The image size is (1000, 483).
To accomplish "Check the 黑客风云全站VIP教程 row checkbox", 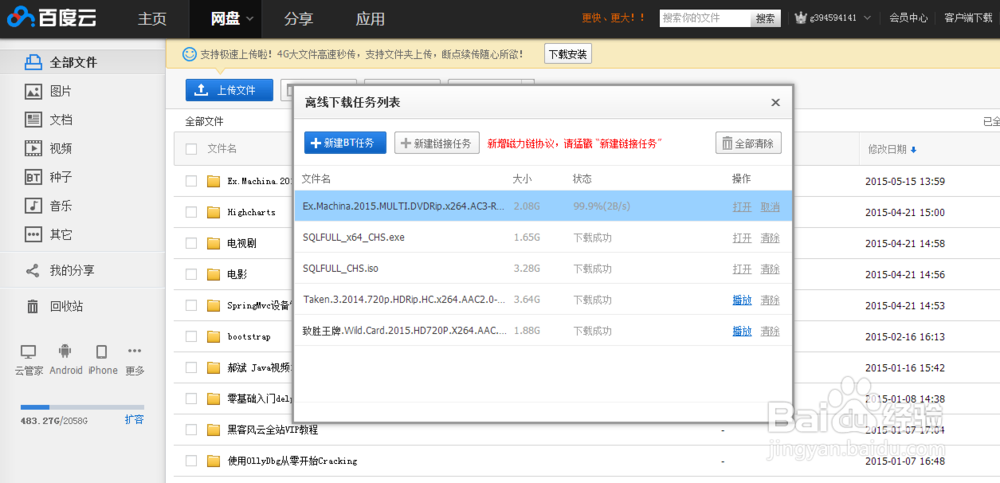I will pos(191,429).
